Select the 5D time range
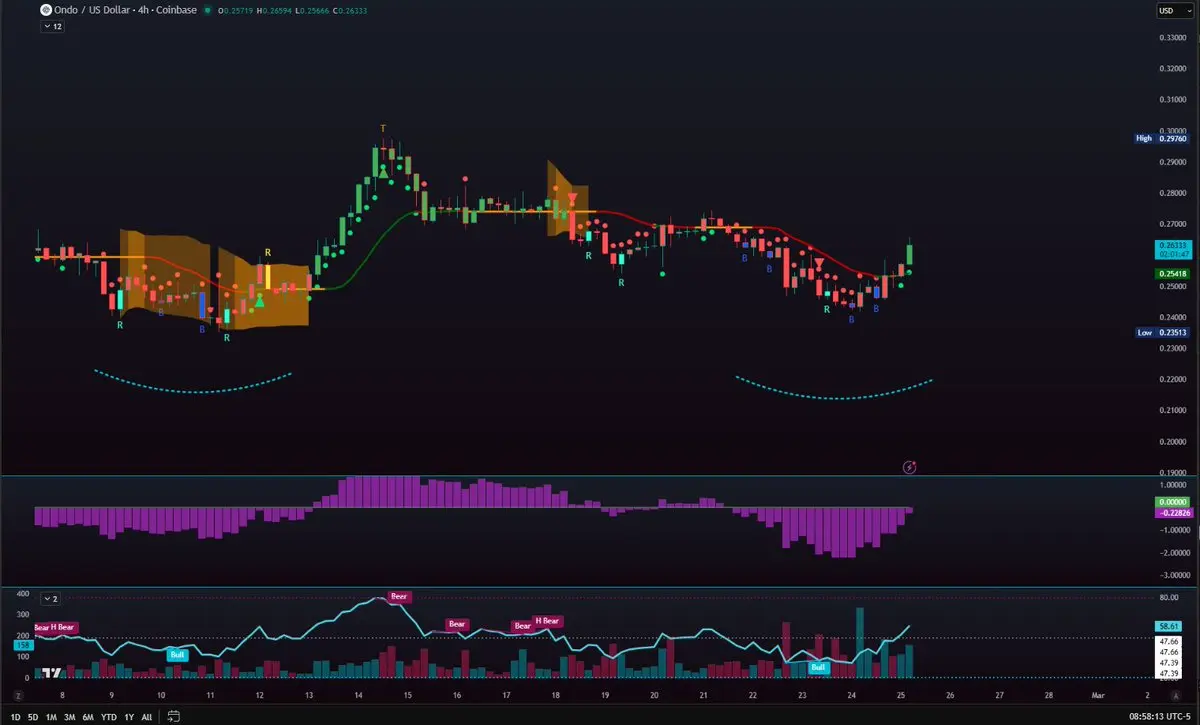Screen dimensions: 1200x725 (x=33, y=716)
